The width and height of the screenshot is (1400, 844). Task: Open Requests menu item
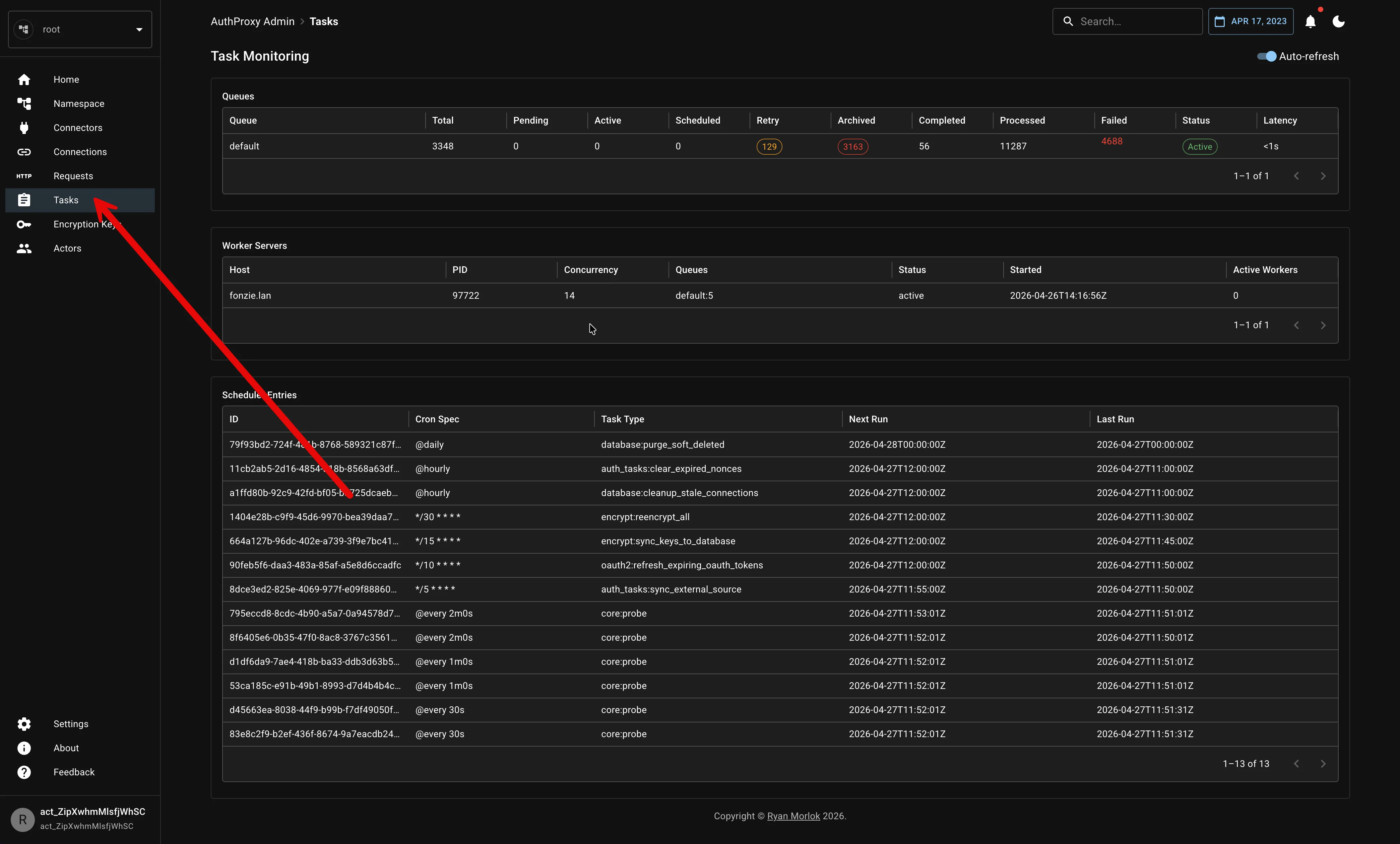click(x=80, y=176)
